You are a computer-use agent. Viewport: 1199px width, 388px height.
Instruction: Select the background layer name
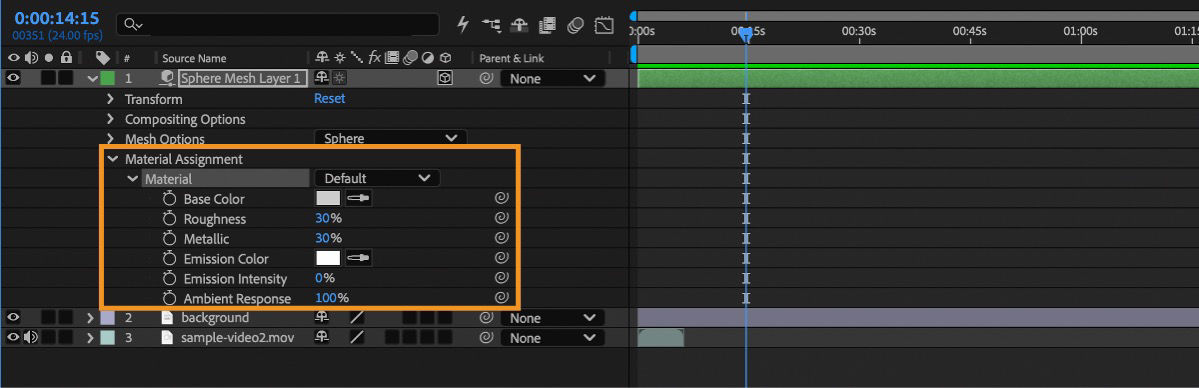point(215,318)
